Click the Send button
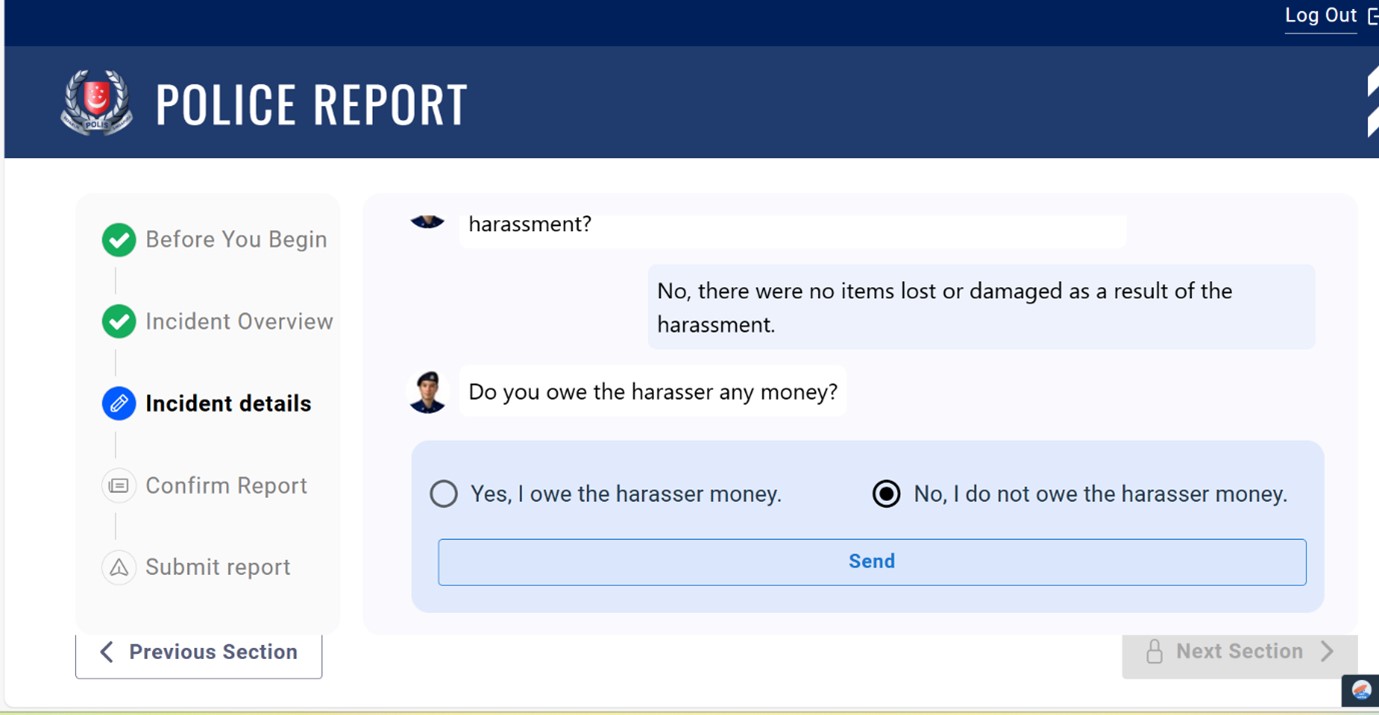This screenshot has width=1379, height=715. pyautogui.click(x=871, y=561)
